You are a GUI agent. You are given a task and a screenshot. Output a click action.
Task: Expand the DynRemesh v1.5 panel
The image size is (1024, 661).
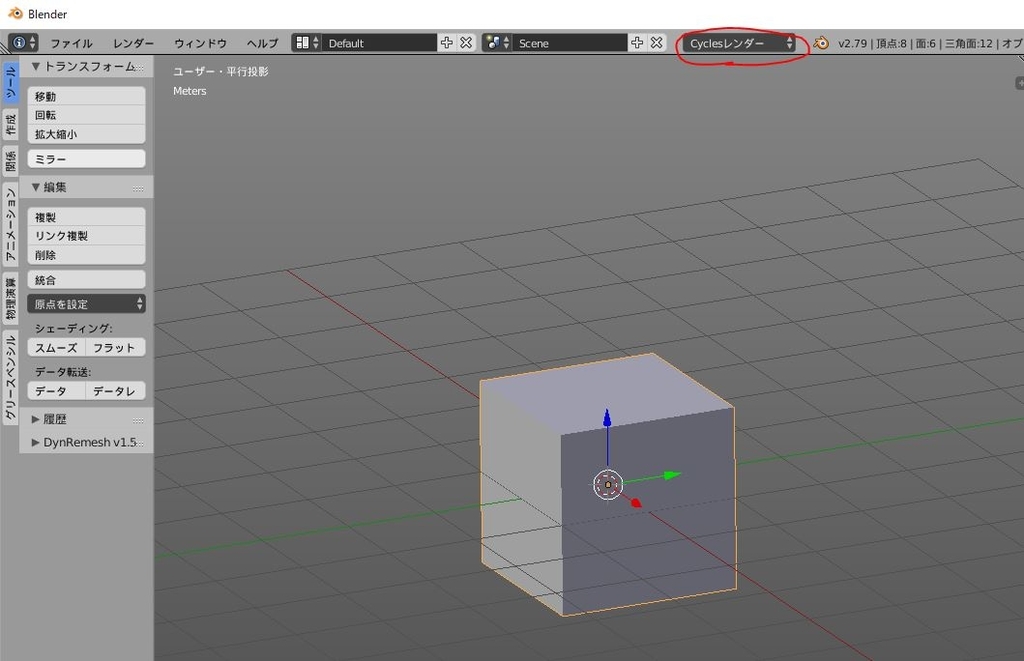(x=36, y=442)
